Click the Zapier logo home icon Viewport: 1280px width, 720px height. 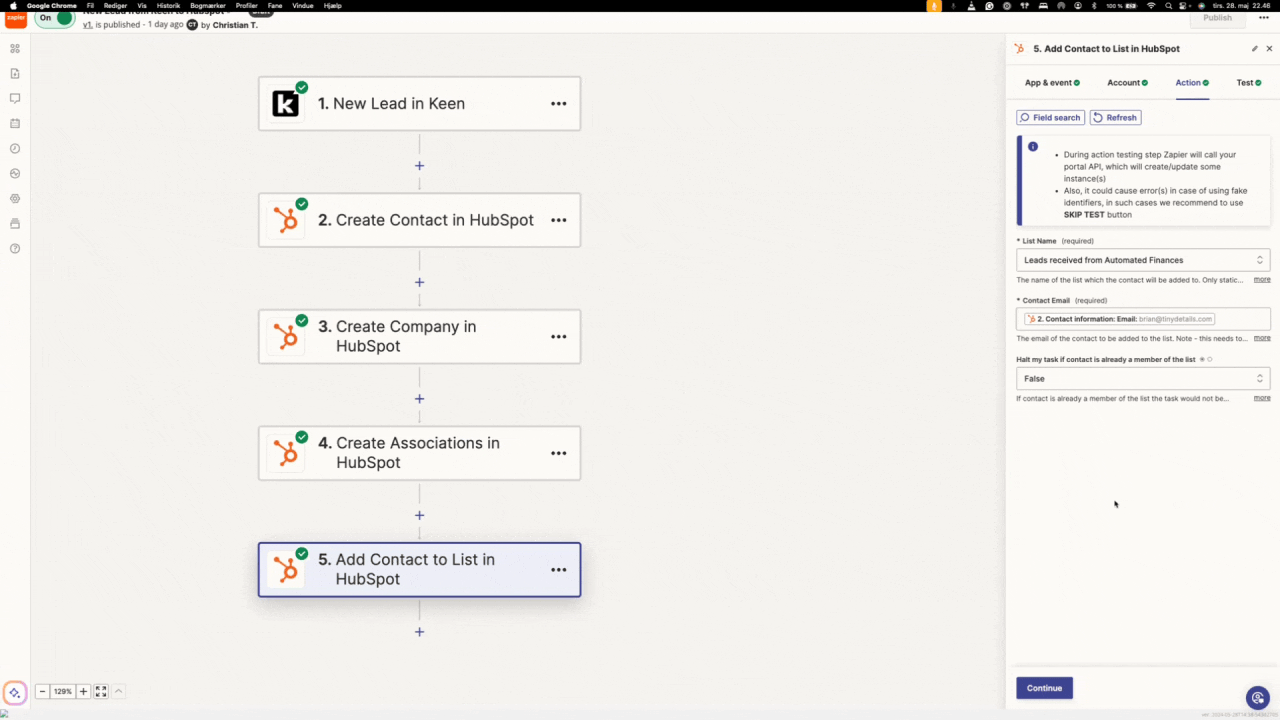coord(16,19)
